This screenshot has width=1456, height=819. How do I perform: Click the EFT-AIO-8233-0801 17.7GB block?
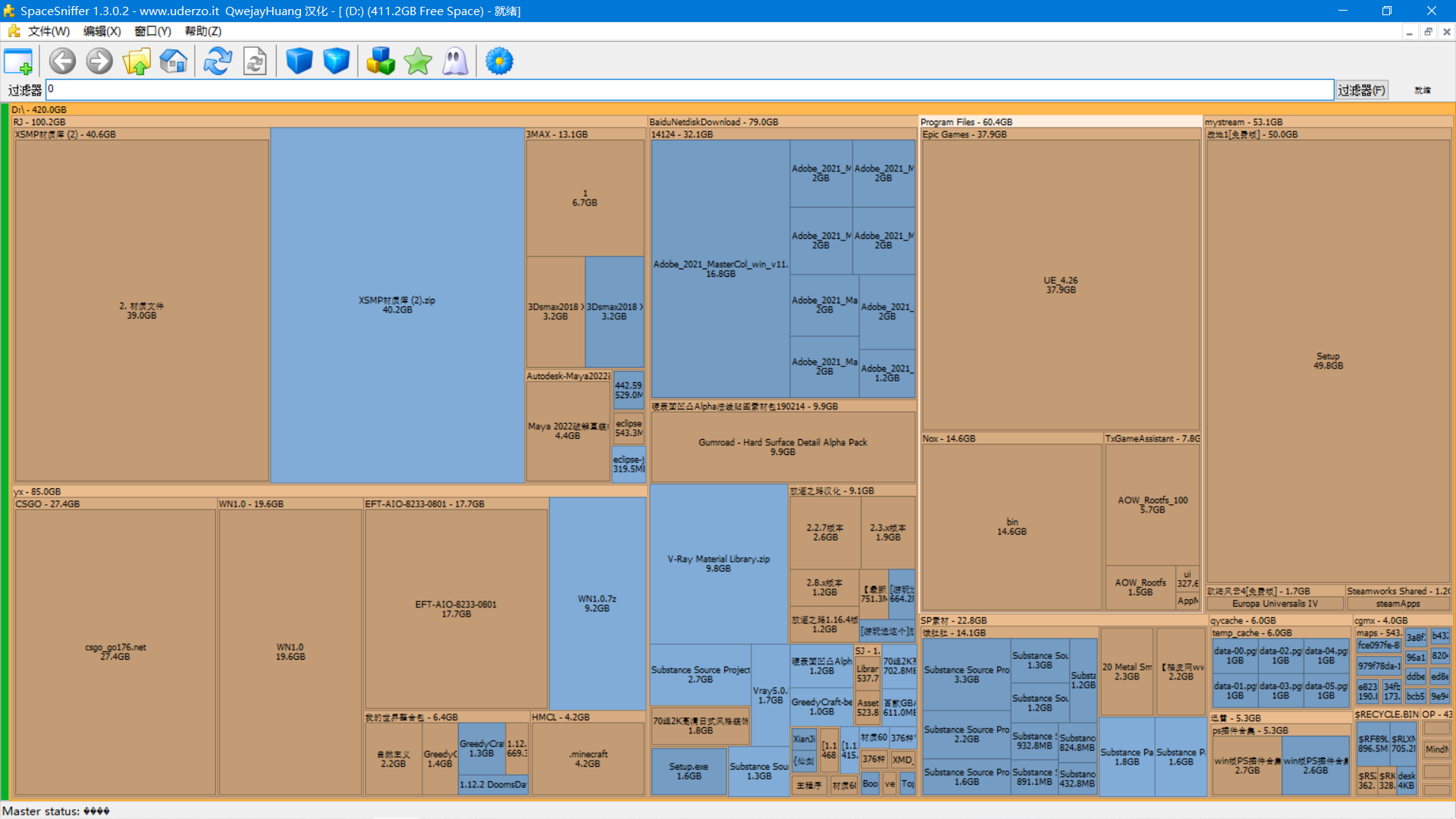click(456, 609)
